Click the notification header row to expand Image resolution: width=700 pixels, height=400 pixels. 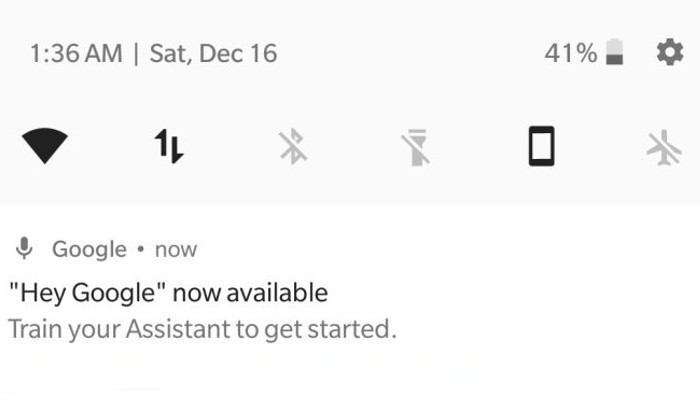click(400, 249)
